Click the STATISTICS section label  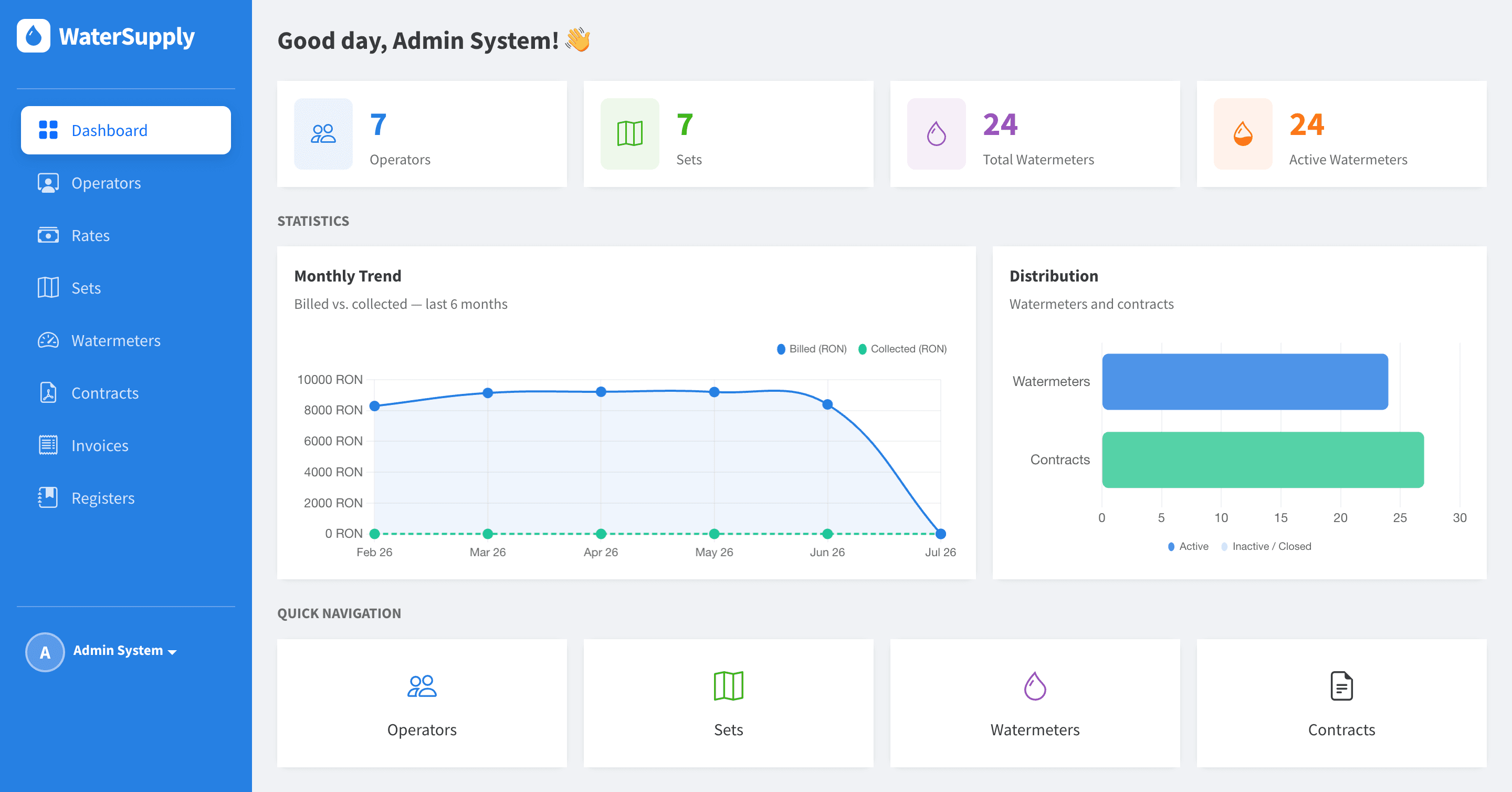tap(313, 221)
